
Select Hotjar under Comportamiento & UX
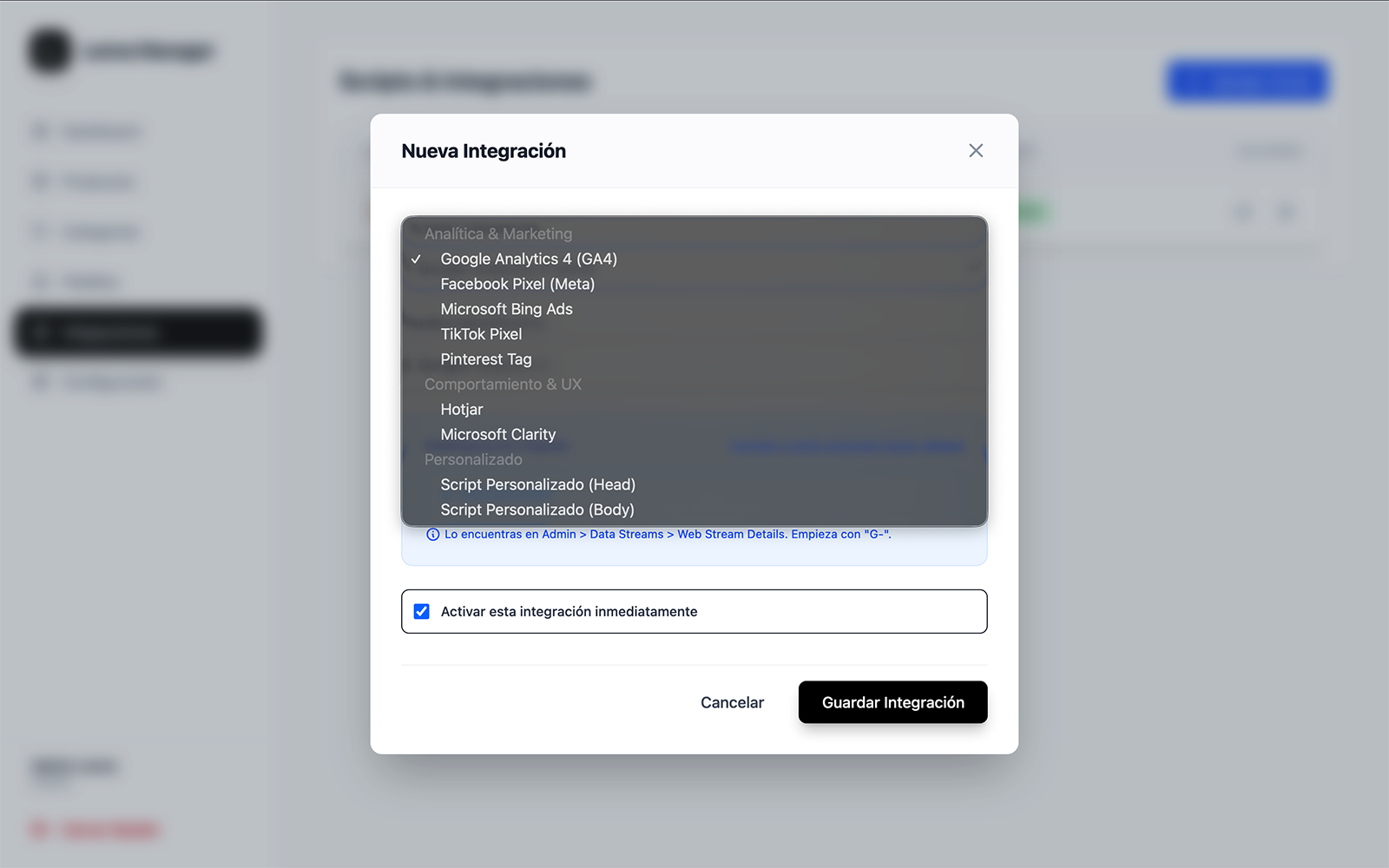[461, 410]
